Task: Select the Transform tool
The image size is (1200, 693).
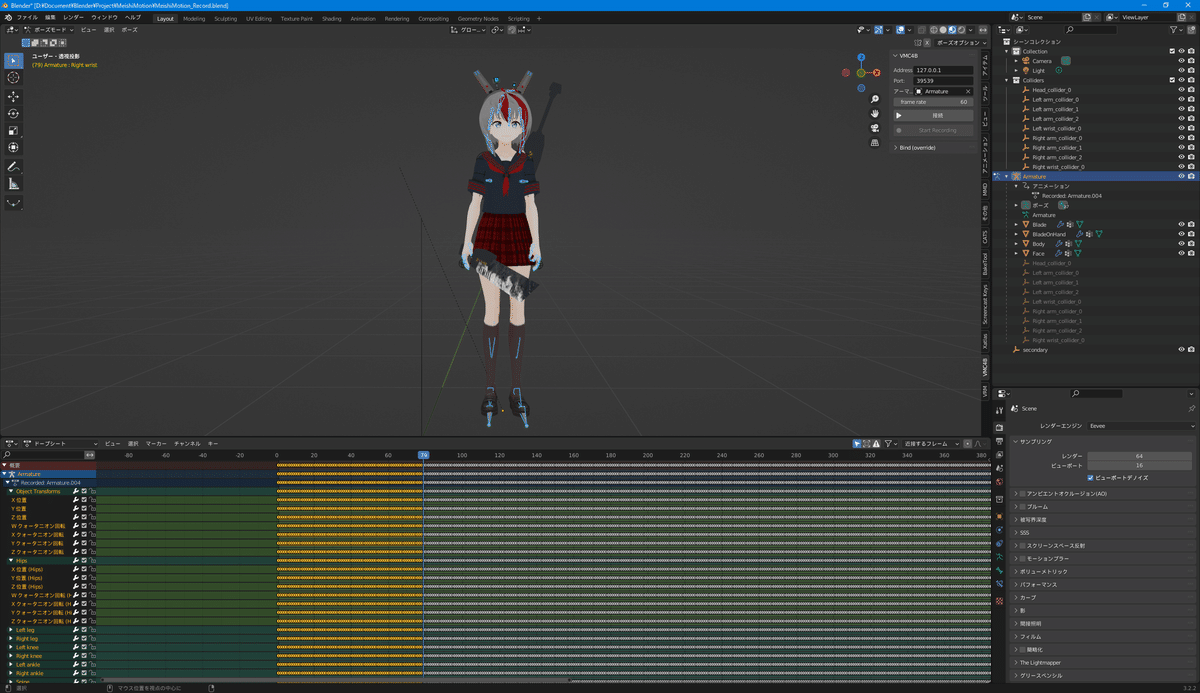Action: 13,148
